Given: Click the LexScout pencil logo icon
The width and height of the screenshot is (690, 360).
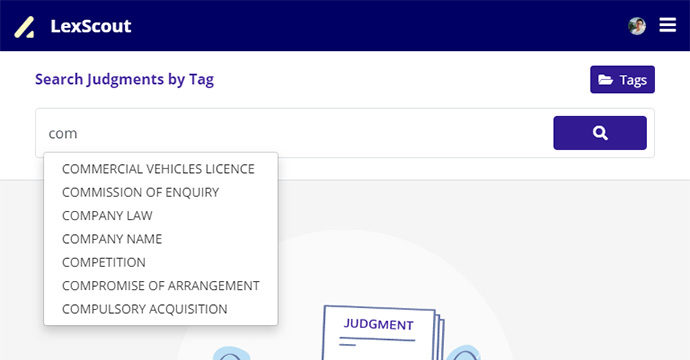Looking at the screenshot, I should click(x=24, y=27).
